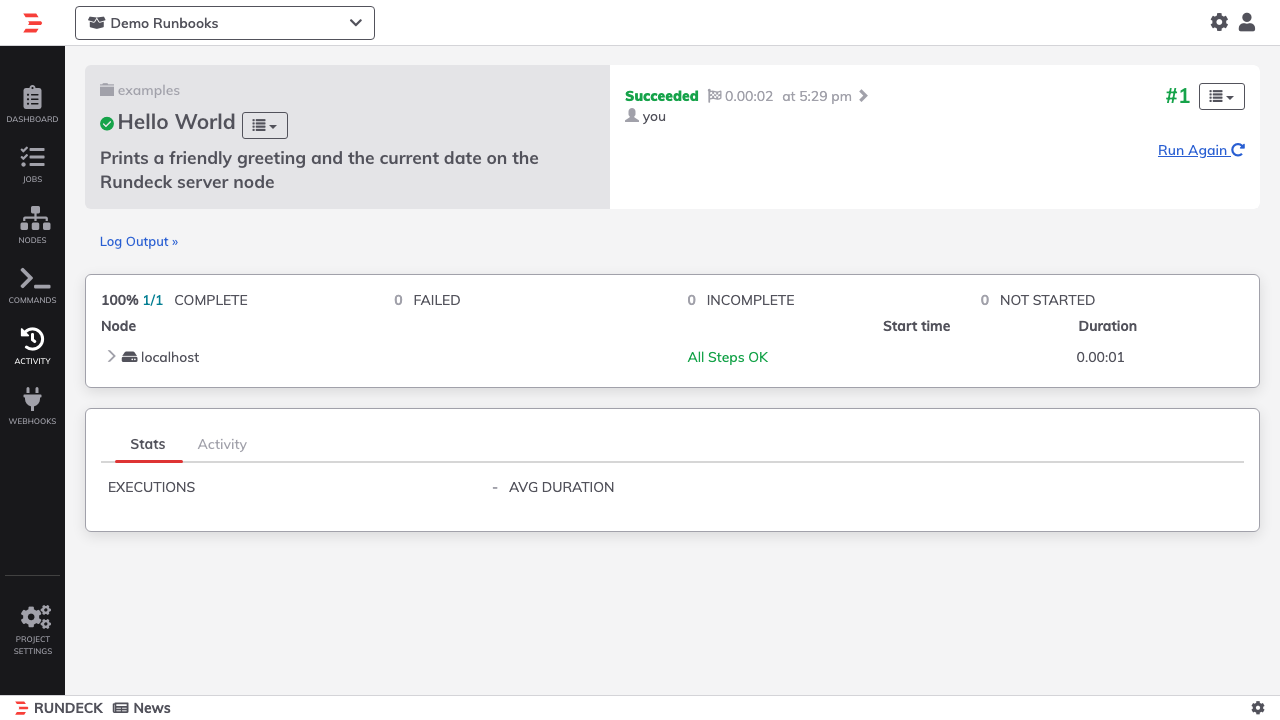Image resolution: width=1280 pixels, height=720 pixels.
Task: Go to Dashboard in sidebar
Action: 32,104
